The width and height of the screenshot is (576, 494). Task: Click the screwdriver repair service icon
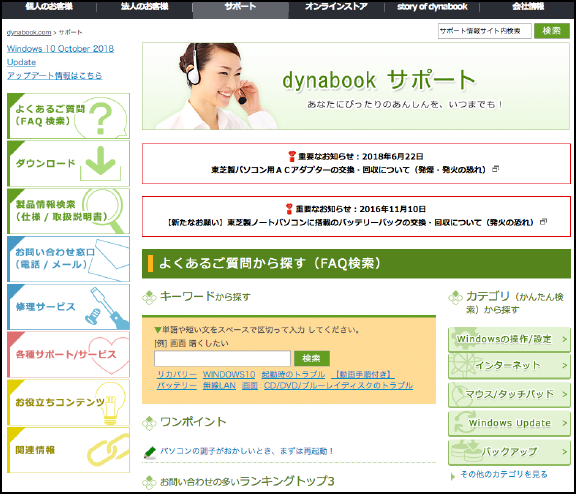pyautogui.click(x=107, y=308)
